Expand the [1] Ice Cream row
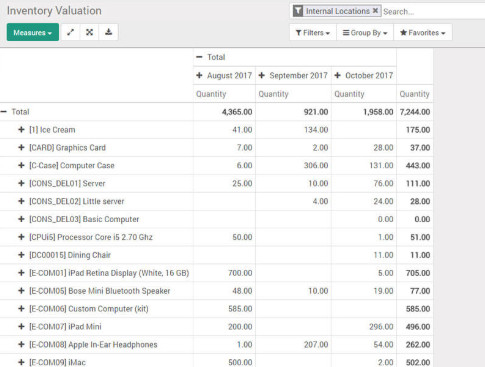Viewport: 485px width, 367px height. pyautogui.click(x=21, y=130)
